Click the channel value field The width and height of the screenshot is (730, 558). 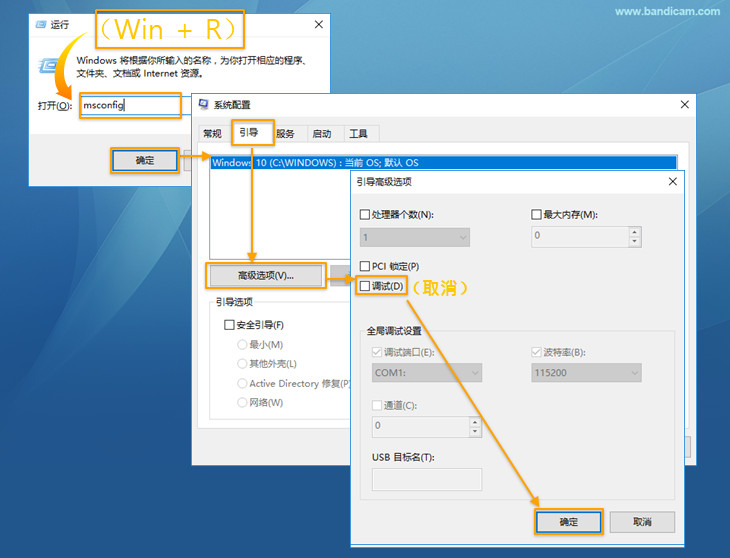[x=421, y=426]
